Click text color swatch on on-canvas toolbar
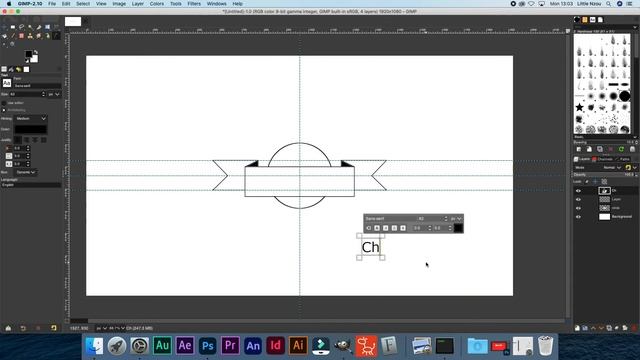Viewport: 640px width, 360px height. (458, 228)
